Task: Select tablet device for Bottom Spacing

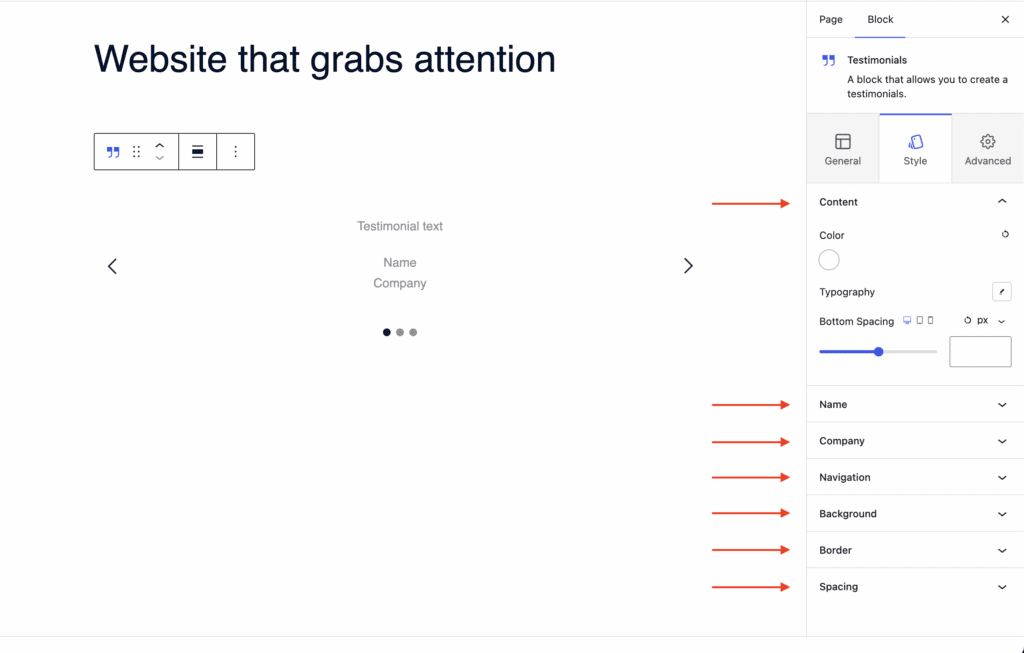Action: (x=919, y=321)
